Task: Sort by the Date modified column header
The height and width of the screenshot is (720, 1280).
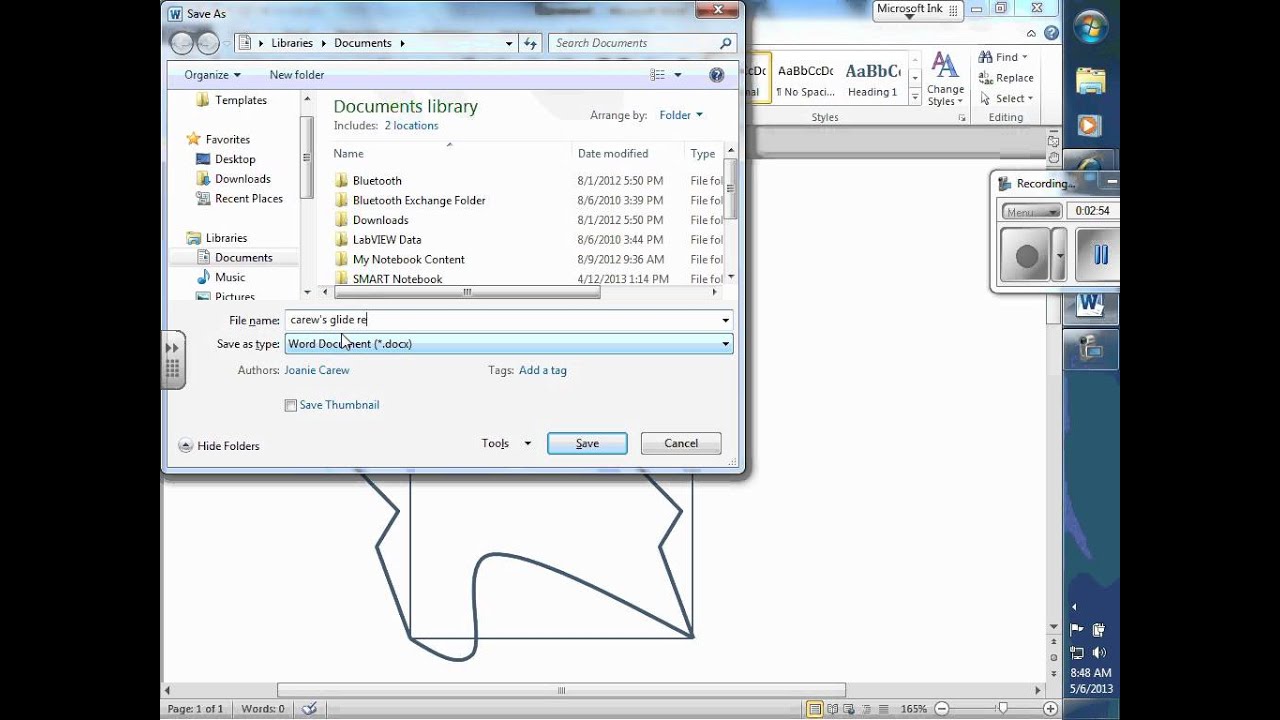Action: [613, 154]
